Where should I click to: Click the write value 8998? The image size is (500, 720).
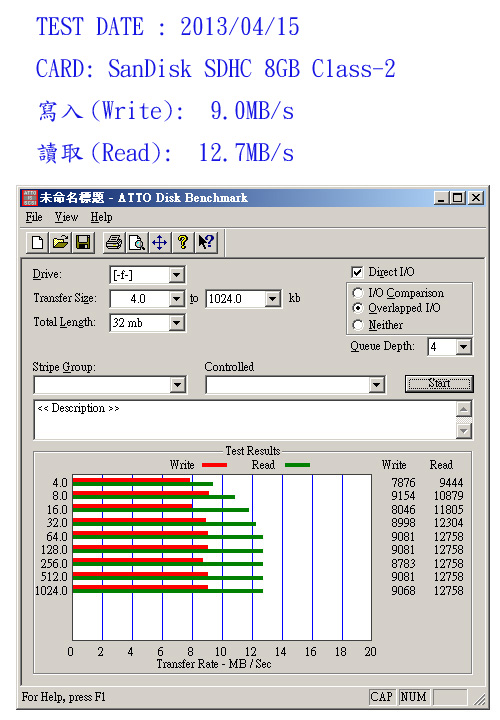(403, 523)
